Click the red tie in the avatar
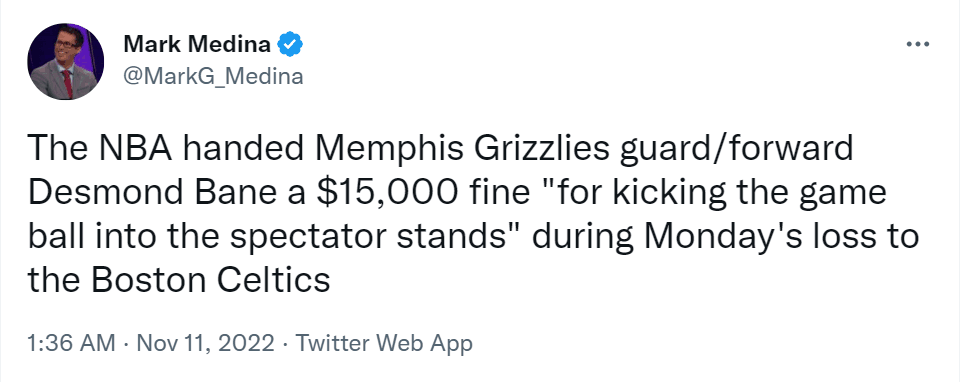 point(68,84)
